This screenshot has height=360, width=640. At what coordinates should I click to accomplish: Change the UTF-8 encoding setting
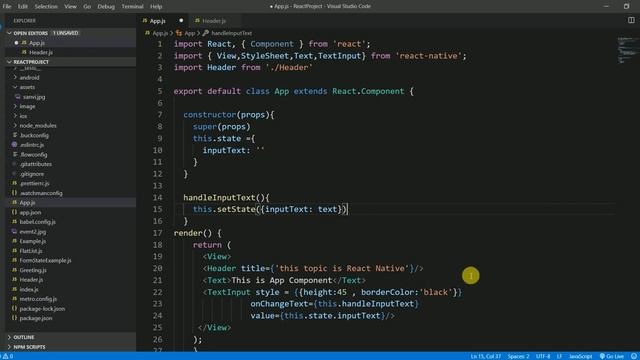(x=543, y=356)
